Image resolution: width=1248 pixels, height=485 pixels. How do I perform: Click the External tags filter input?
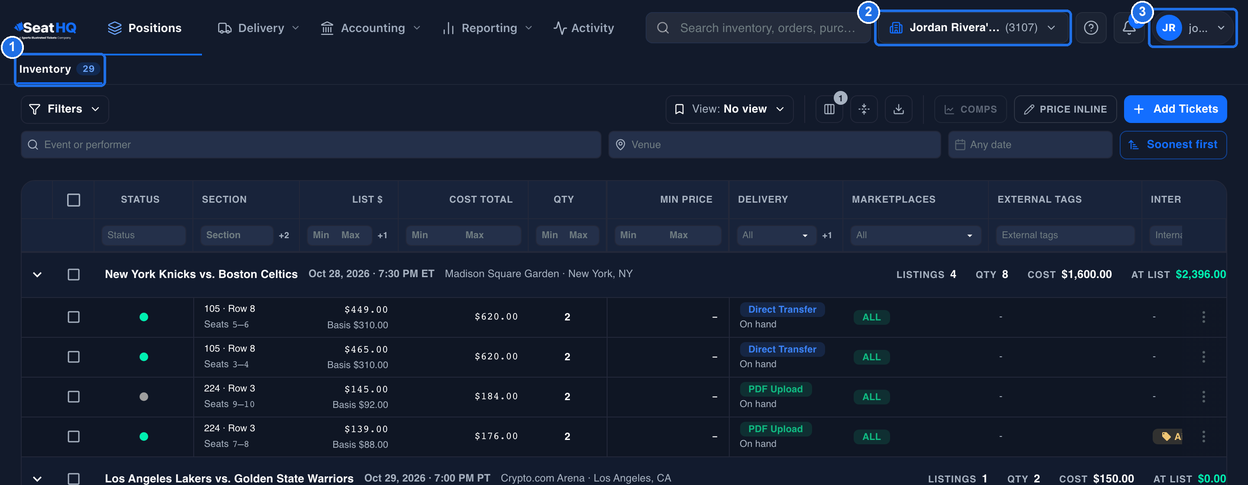click(x=1065, y=235)
